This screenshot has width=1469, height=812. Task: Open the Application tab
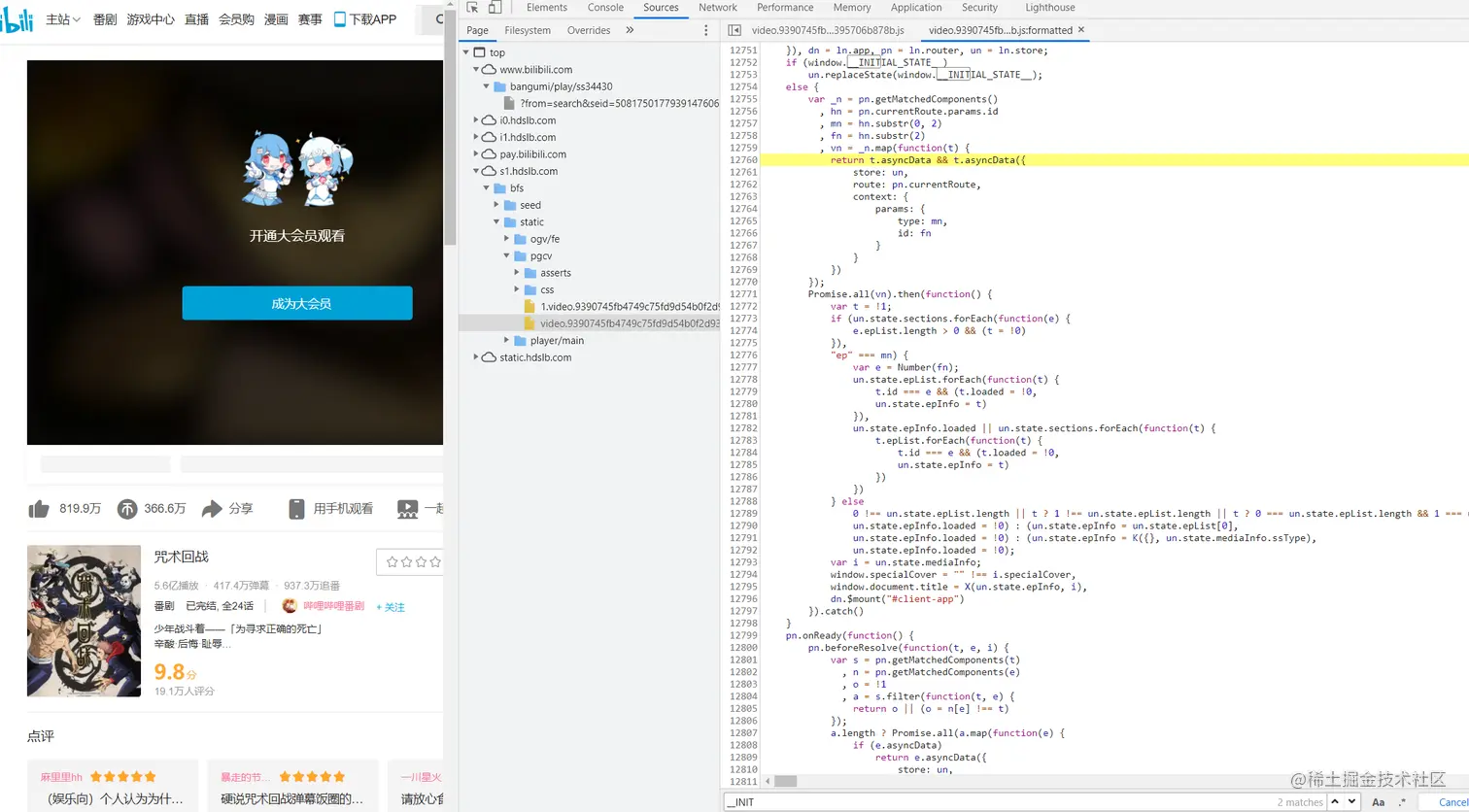[x=916, y=8]
